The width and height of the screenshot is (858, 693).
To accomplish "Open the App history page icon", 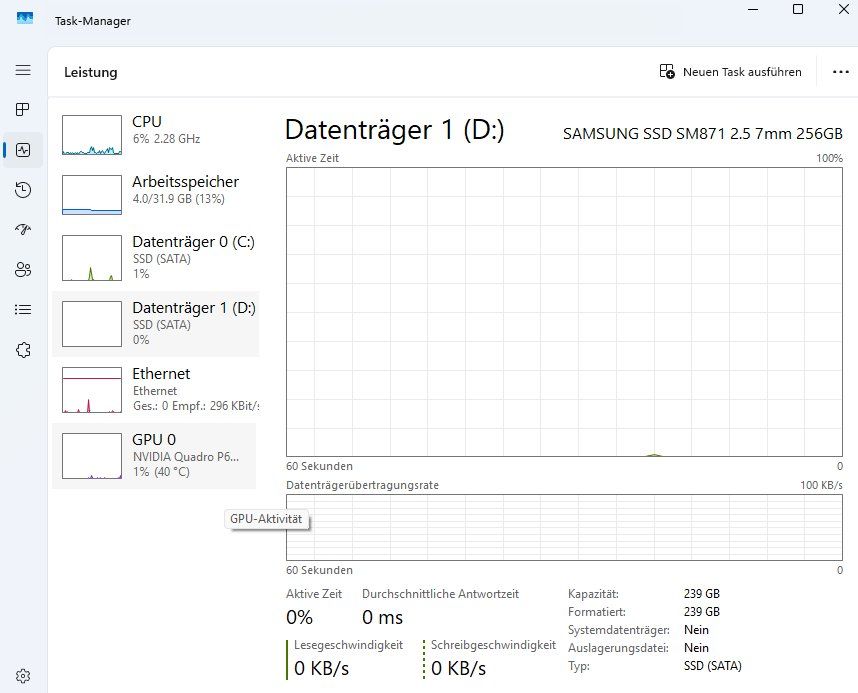I will coord(23,190).
